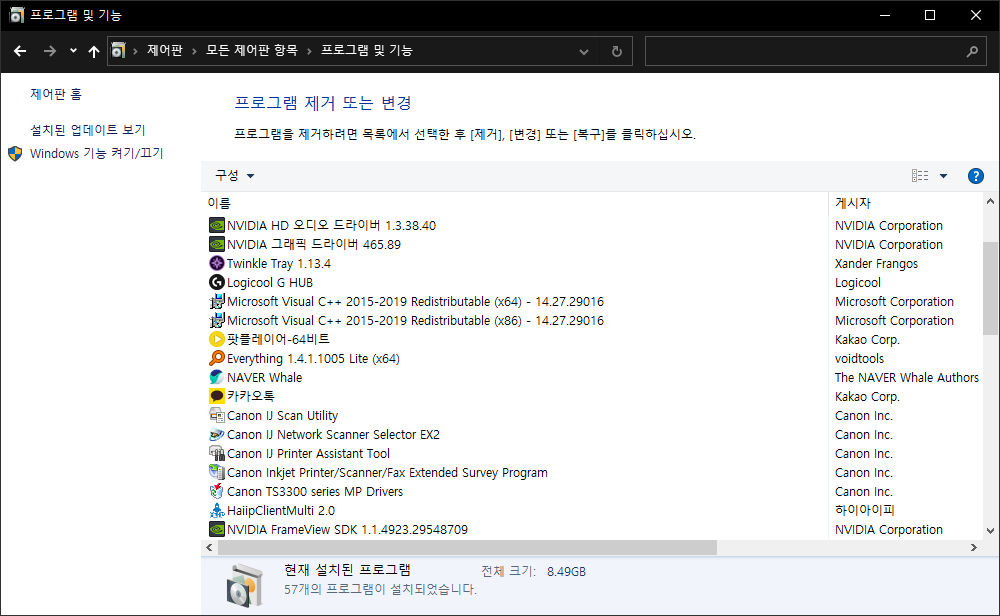This screenshot has height=616, width=1000.
Task: Go forward with the right arrow
Action: coord(49,51)
